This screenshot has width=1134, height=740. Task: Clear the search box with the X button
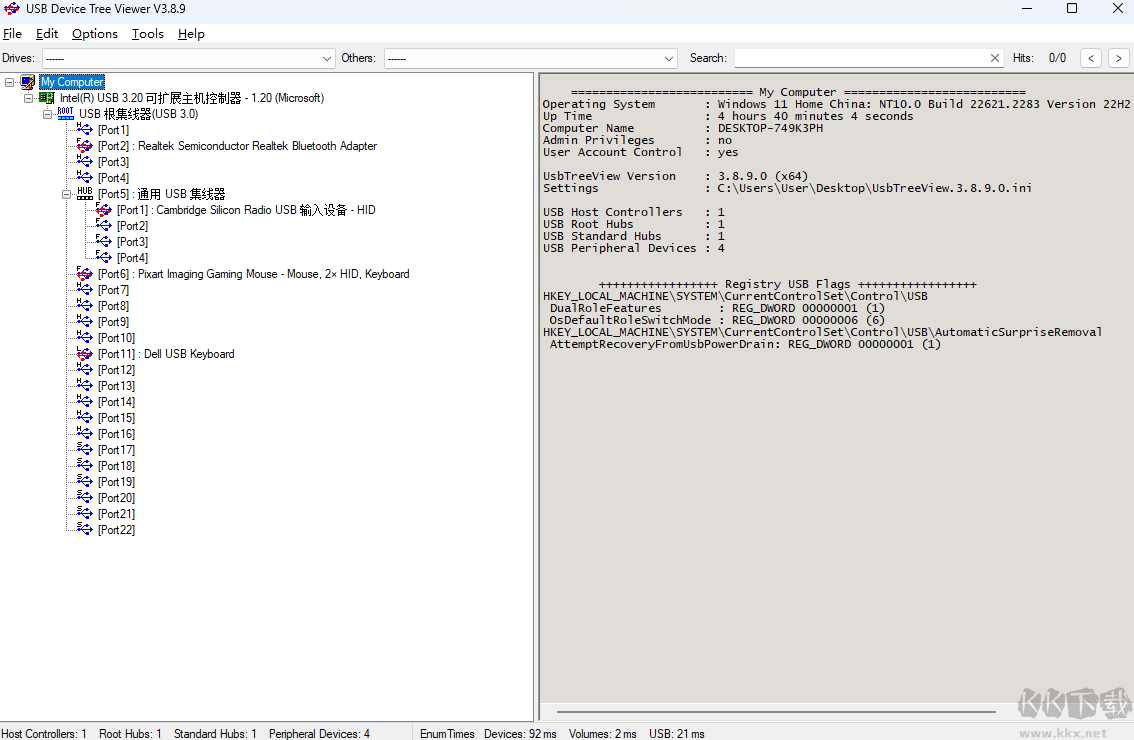994,57
